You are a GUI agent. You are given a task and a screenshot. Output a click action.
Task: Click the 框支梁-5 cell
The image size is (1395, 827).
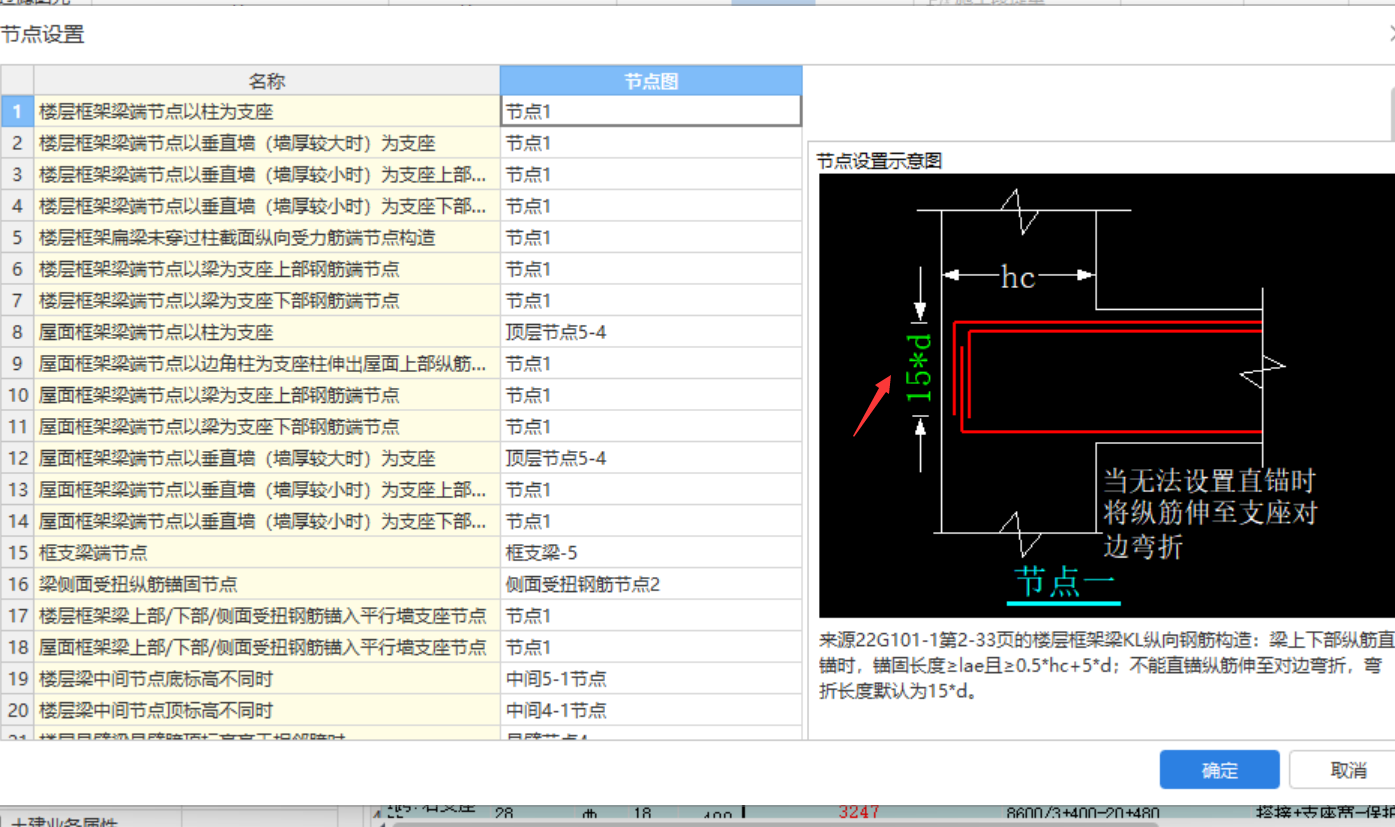coord(651,553)
